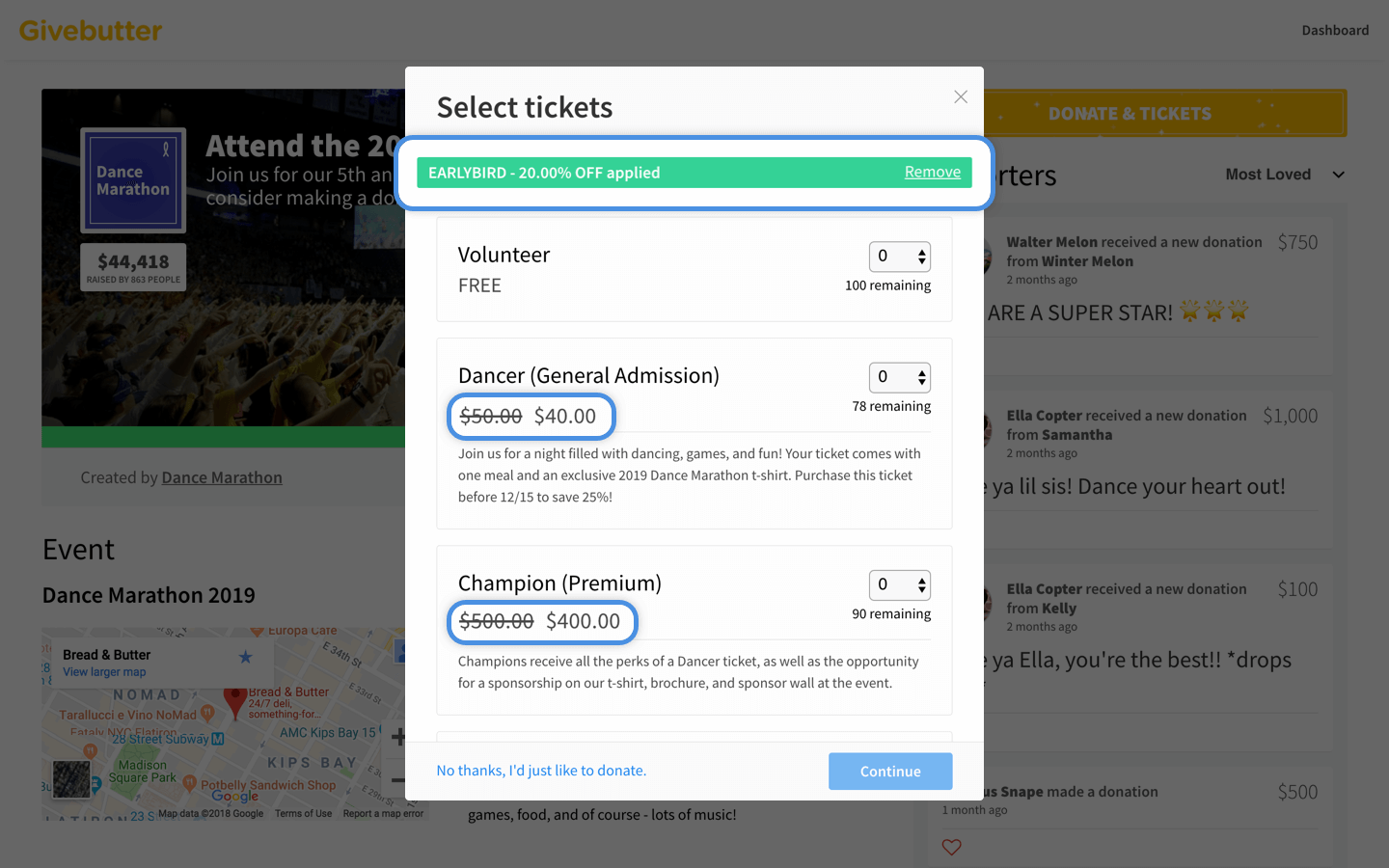1389x868 pixels.
Task: Open the Dance Marathon creator link
Action: pos(222,477)
